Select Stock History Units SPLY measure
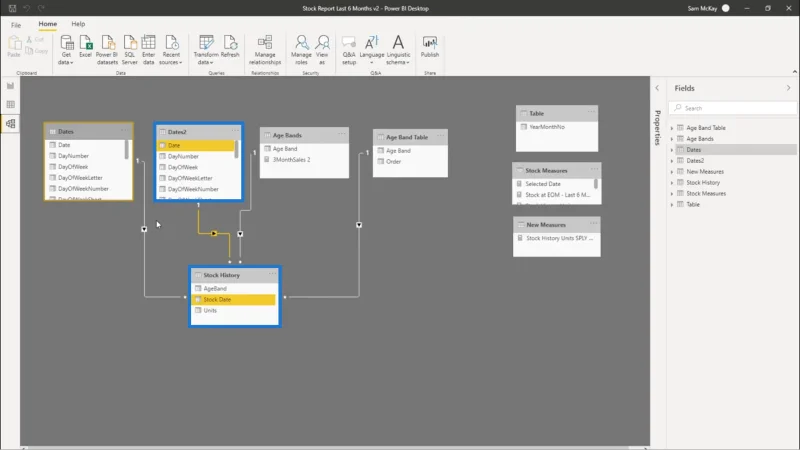This screenshot has height=450, width=800. click(557, 238)
